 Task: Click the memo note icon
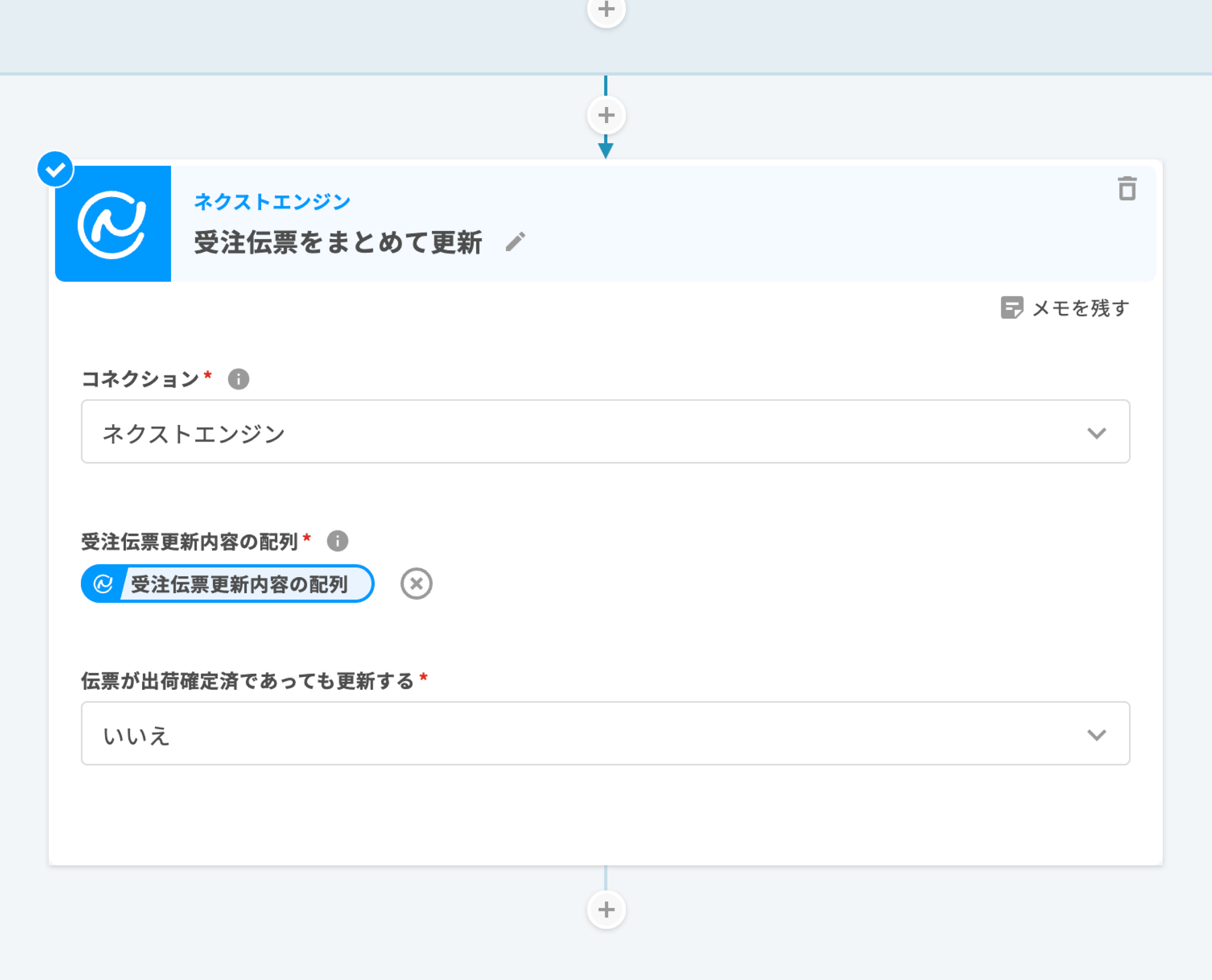coord(1011,308)
